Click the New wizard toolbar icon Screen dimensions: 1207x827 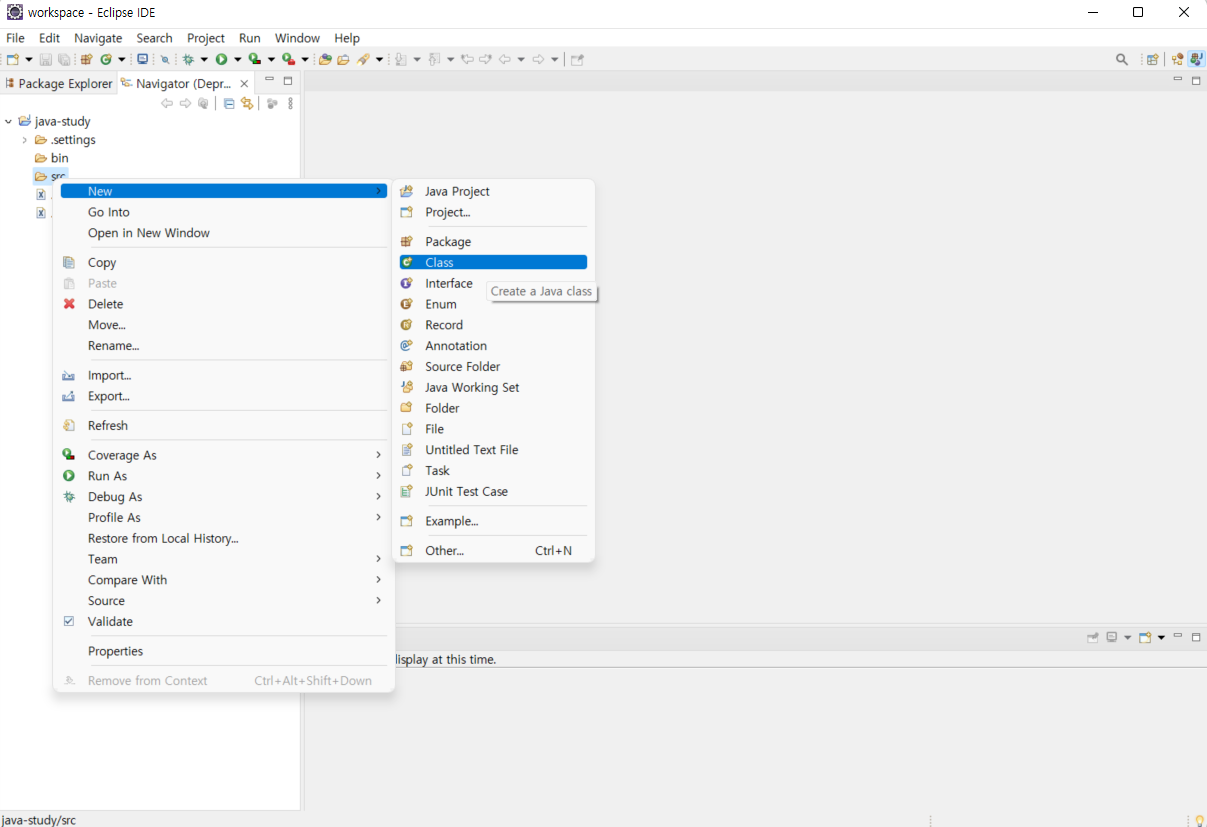pyautogui.click(x=12, y=60)
